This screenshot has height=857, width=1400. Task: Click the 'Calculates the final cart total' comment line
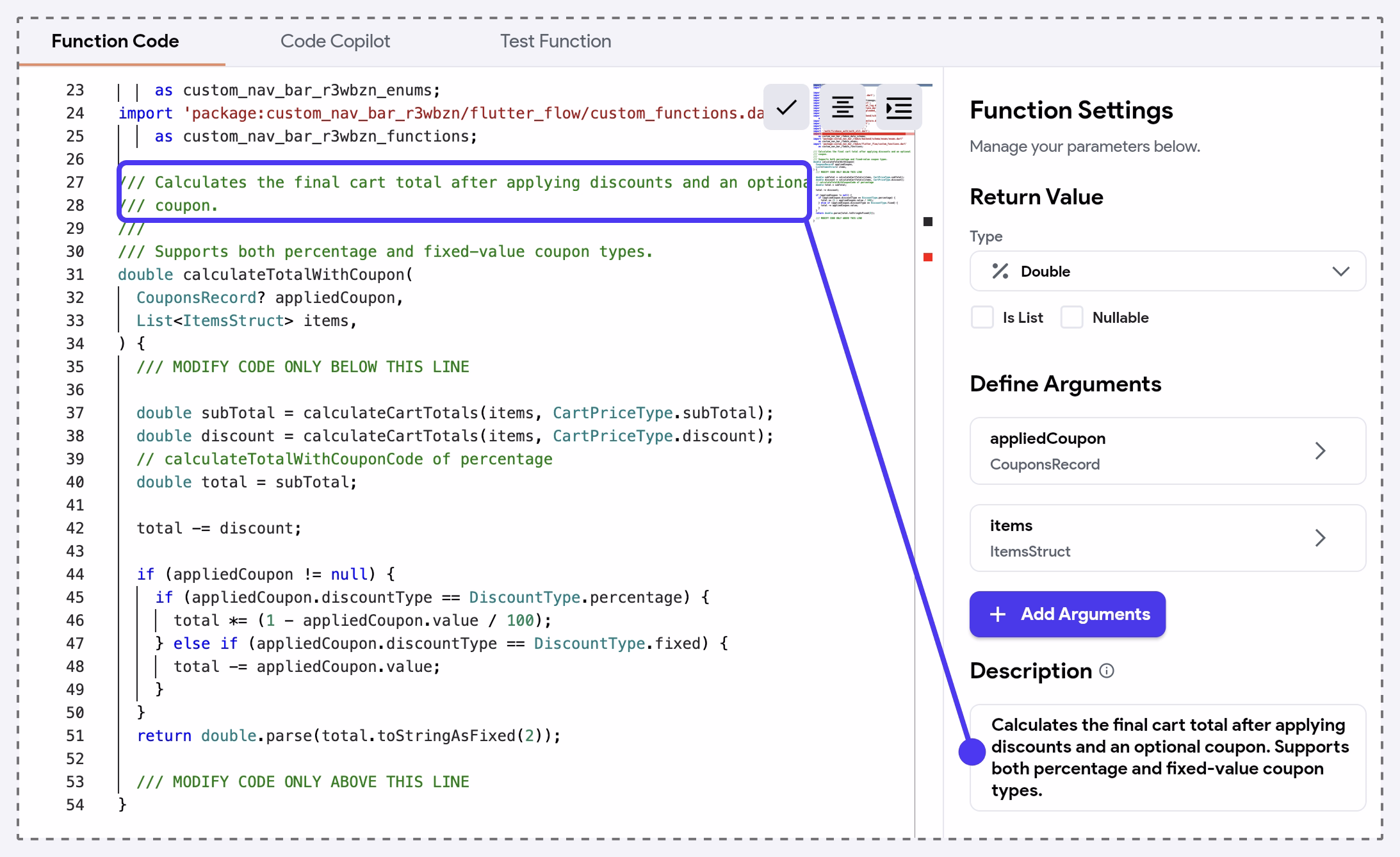point(464,183)
